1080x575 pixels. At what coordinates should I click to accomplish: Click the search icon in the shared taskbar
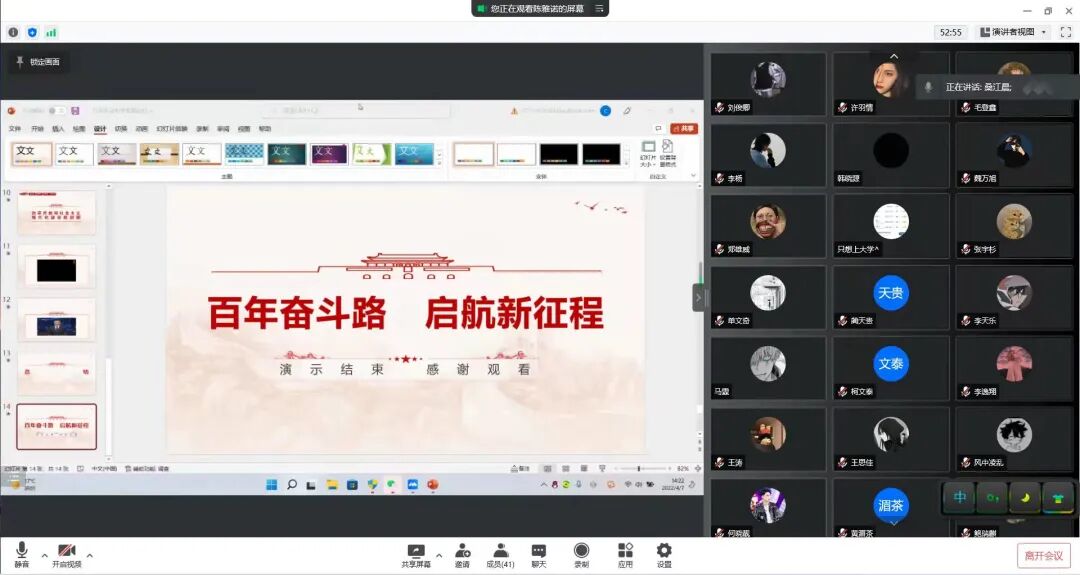click(292, 485)
